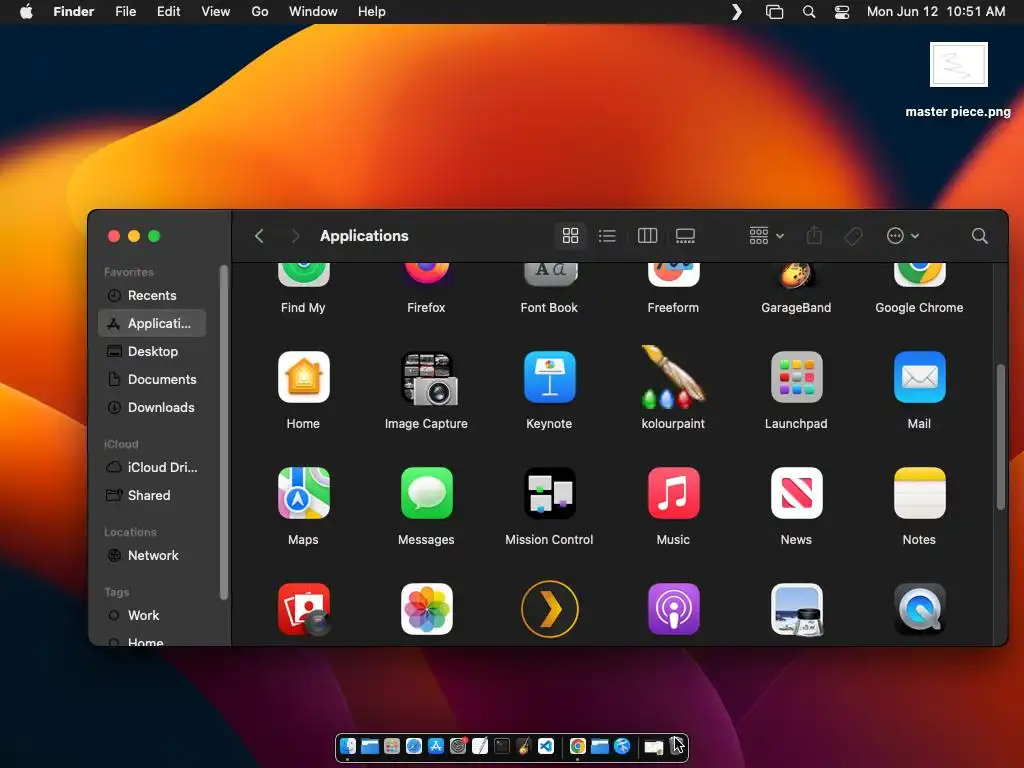This screenshot has width=1024, height=768.
Task: Switch Finder to list view
Action: tap(607, 236)
